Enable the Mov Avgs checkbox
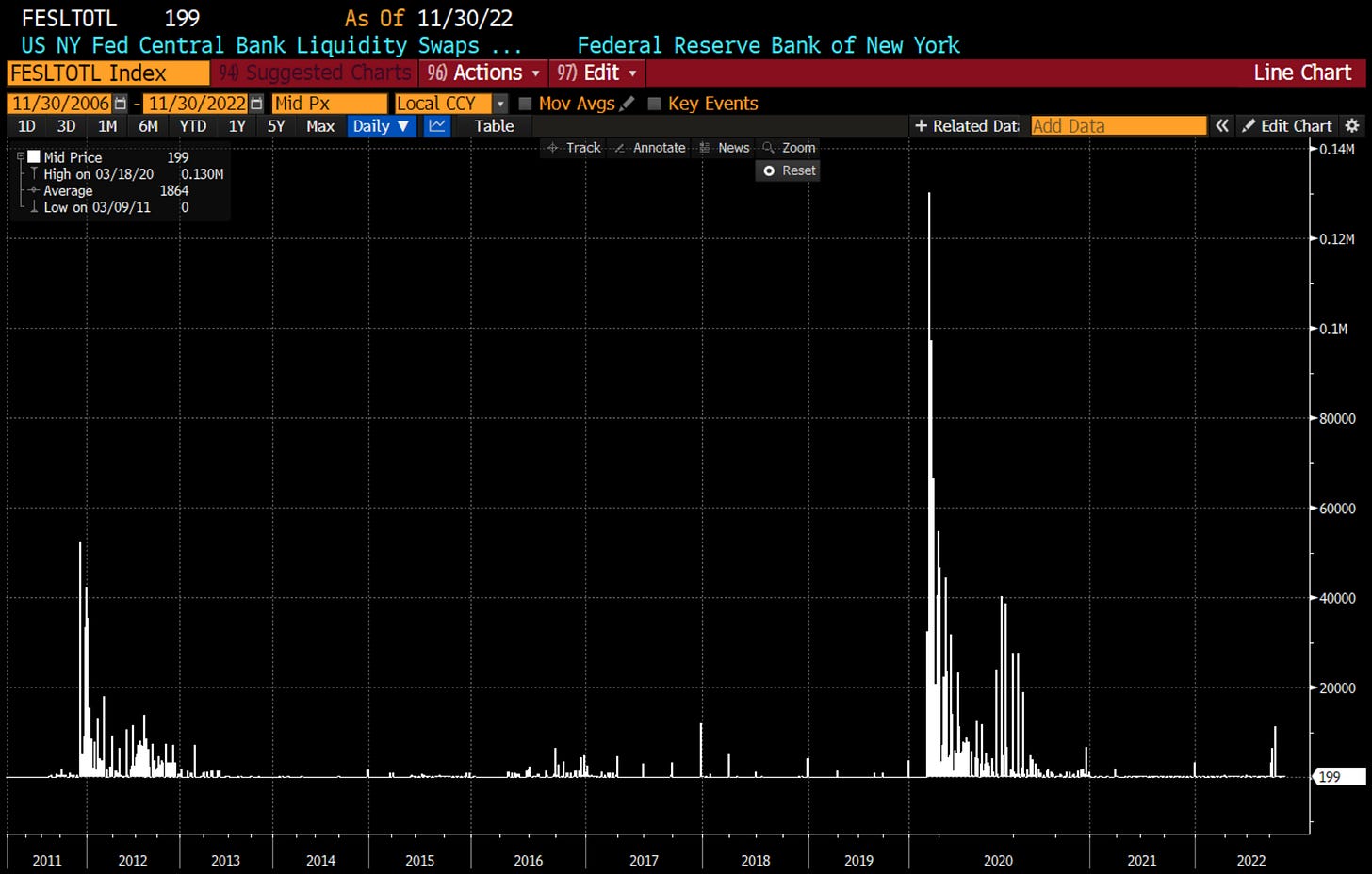The height and width of the screenshot is (874, 1372). tap(525, 104)
